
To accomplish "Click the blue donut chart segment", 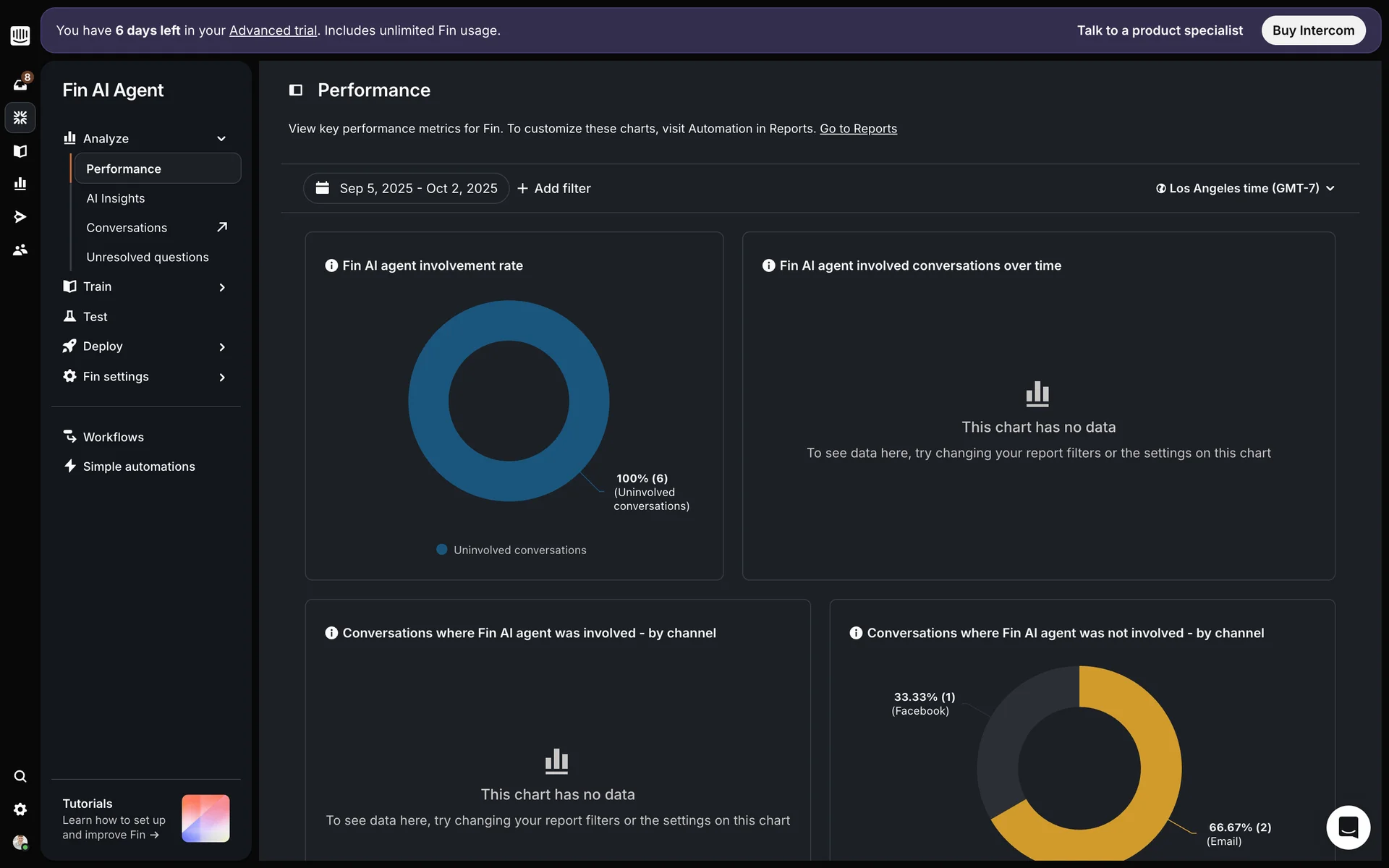I will 428,401.
